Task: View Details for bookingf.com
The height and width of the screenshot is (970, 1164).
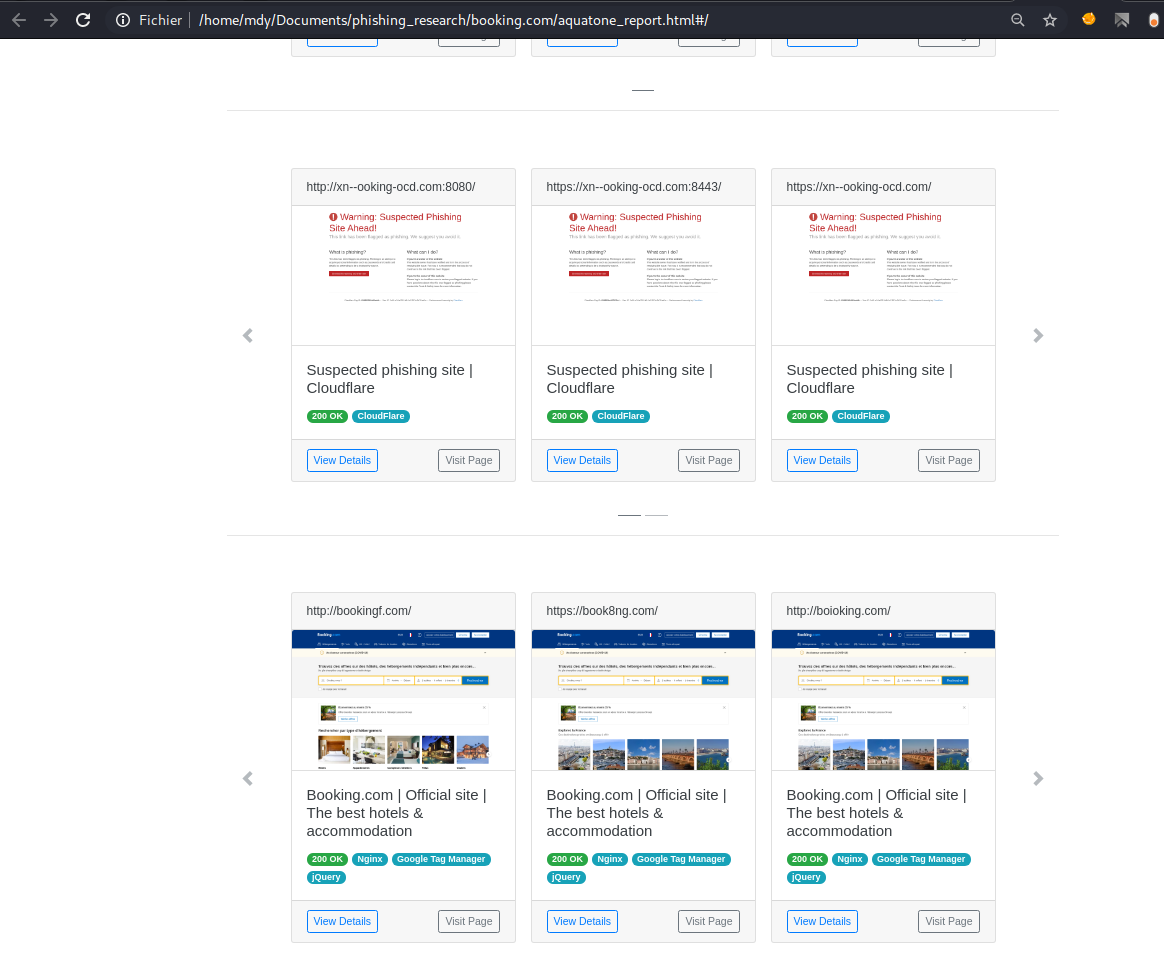Action: [x=342, y=921]
